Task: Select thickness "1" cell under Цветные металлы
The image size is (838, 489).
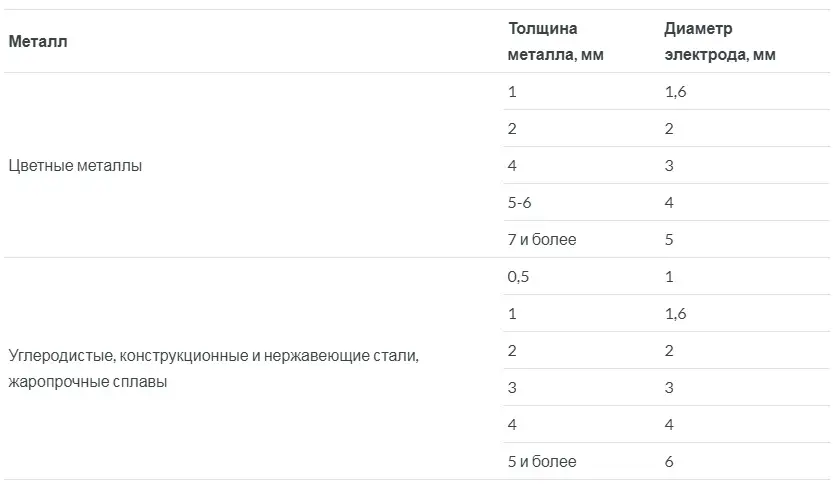Action: point(513,92)
